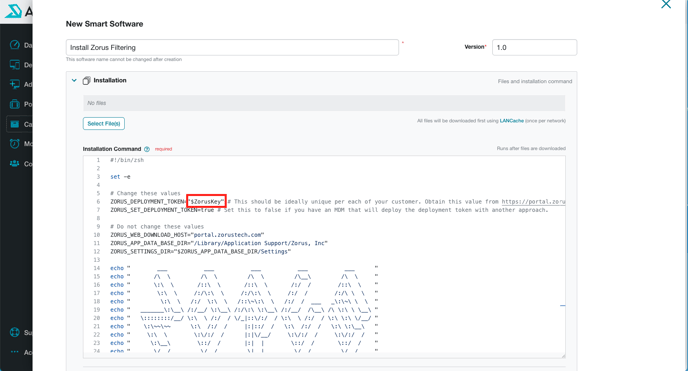Click the Installation section header label
This screenshot has width=688, height=371.
point(110,80)
